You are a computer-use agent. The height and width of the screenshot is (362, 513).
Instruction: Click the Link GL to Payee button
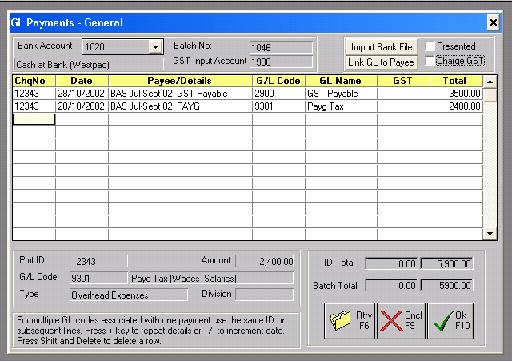pyautogui.click(x=381, y=62)
